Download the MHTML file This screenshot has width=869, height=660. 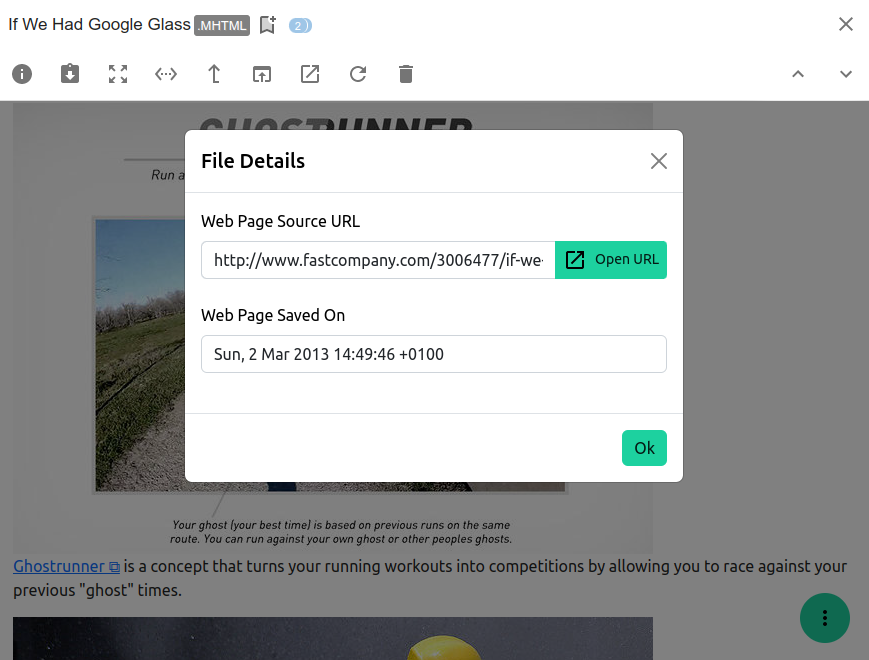[69, 74]
